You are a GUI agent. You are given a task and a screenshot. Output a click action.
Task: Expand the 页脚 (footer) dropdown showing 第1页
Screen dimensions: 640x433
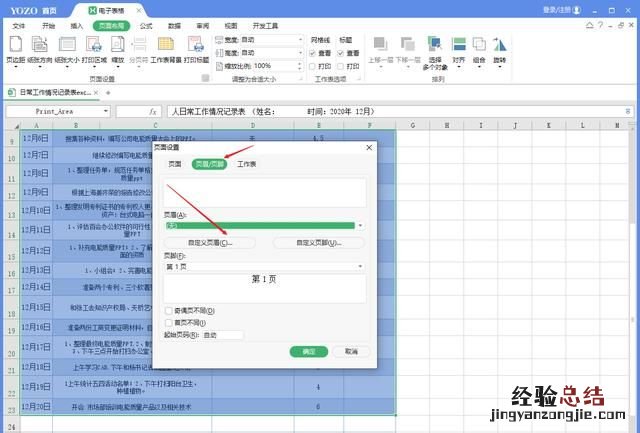360,267
